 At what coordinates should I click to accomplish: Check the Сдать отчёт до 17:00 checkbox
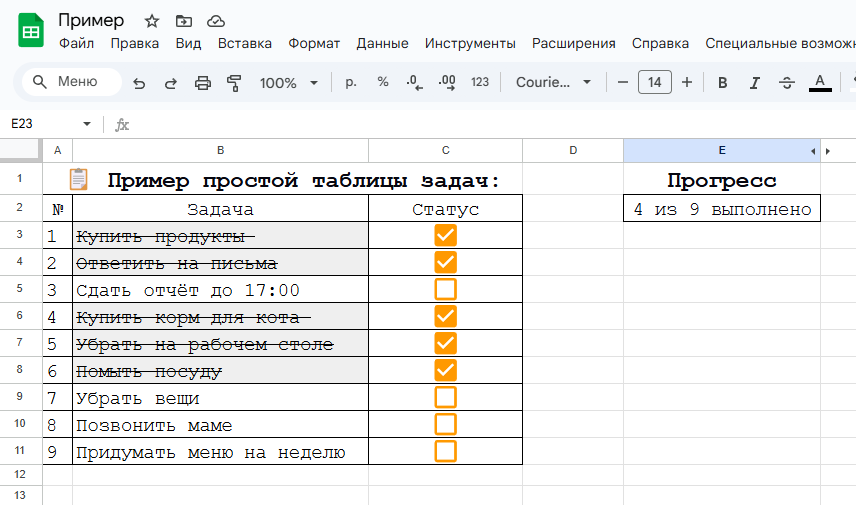(x=445, y=289)
